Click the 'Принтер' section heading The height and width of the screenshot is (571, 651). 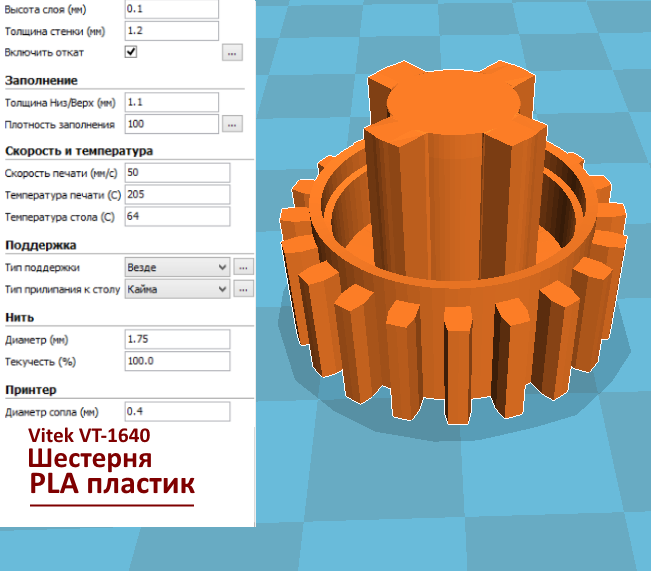point(31,390)
